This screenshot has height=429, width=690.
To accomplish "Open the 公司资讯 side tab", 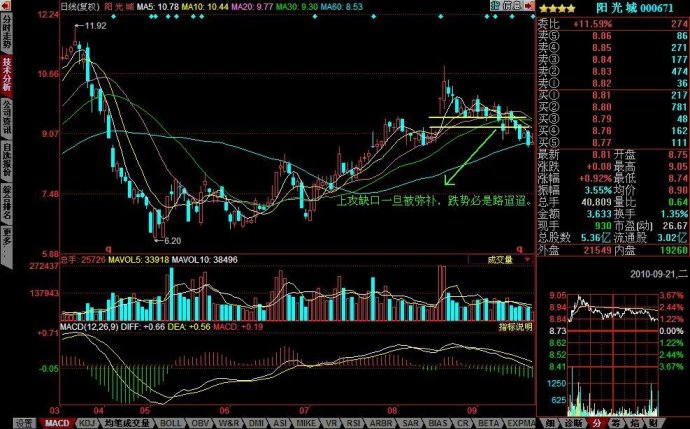I will click(7, 117).
